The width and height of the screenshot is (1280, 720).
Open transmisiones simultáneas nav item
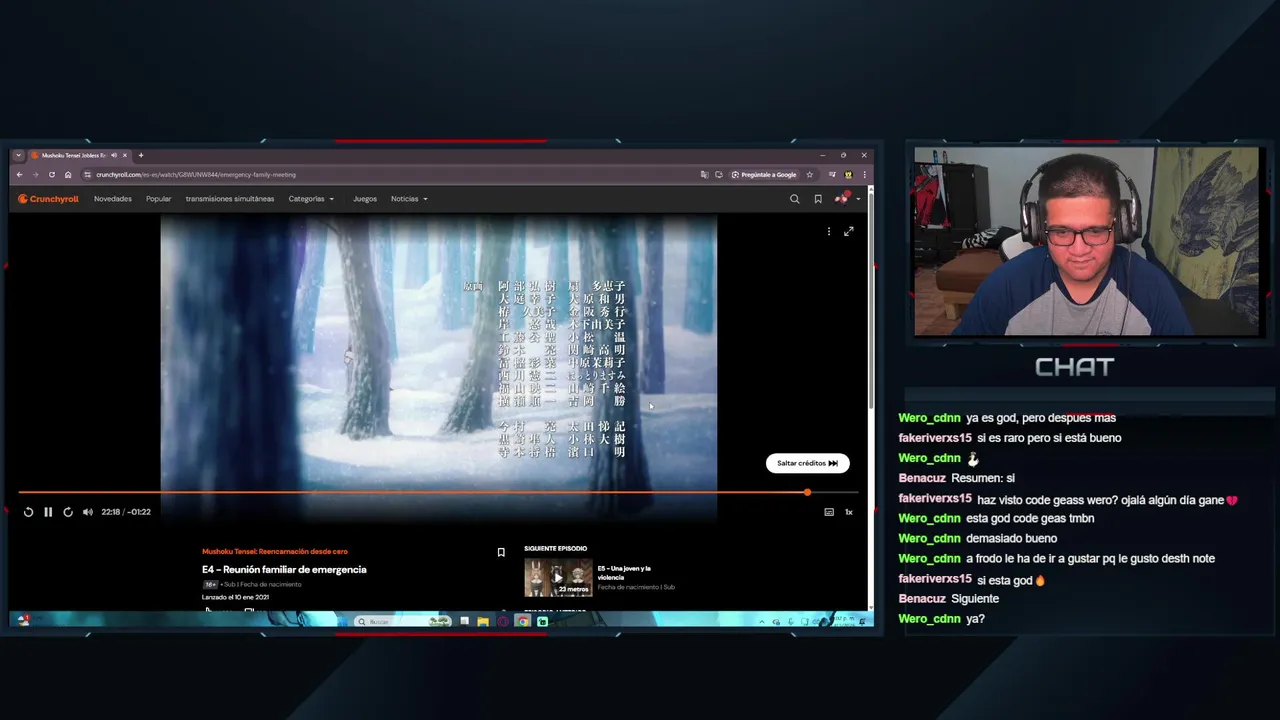coord(230,199)
